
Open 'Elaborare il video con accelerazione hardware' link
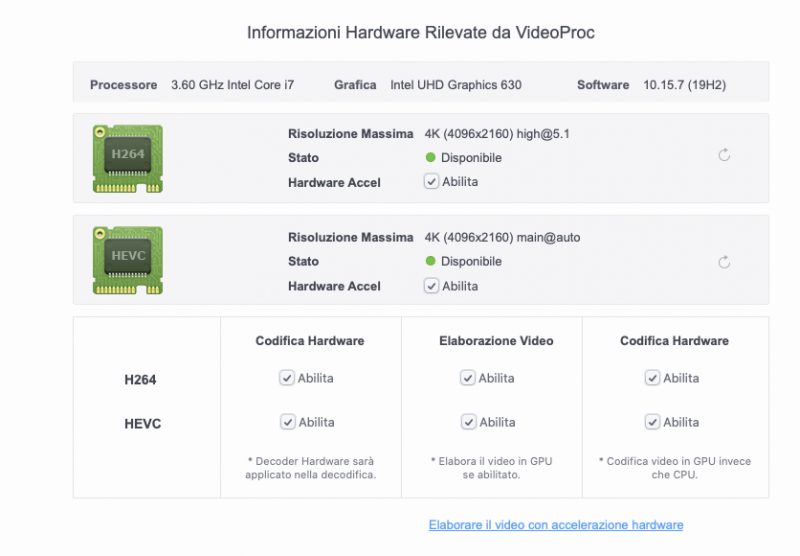556,525
